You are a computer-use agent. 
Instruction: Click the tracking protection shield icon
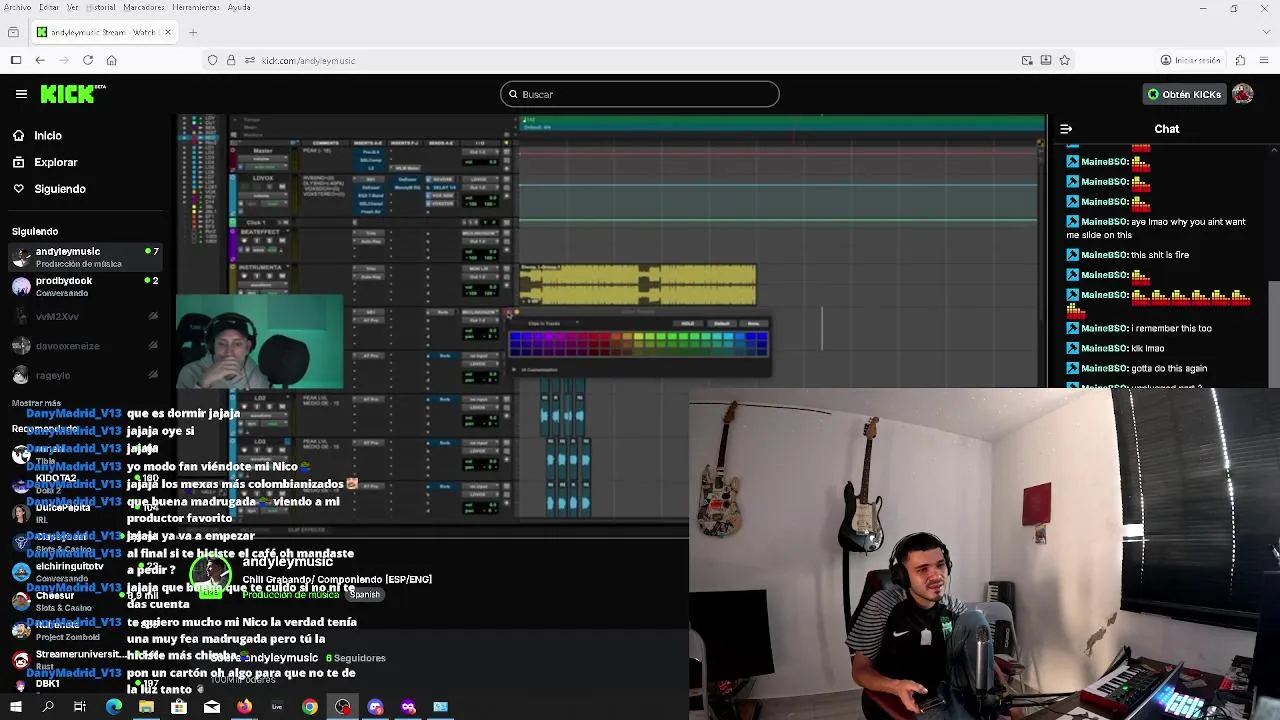coord(212,60)
